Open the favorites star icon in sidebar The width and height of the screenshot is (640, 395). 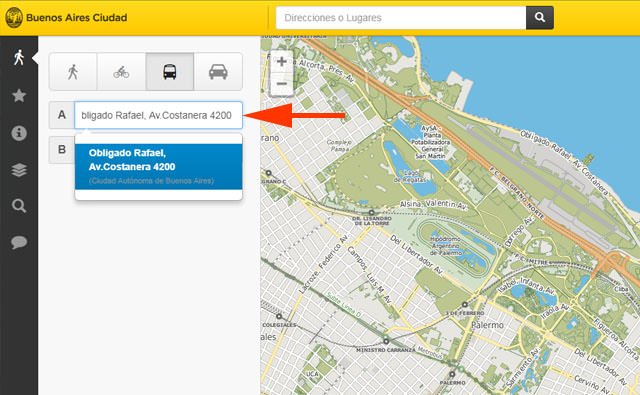pos(19,96)
